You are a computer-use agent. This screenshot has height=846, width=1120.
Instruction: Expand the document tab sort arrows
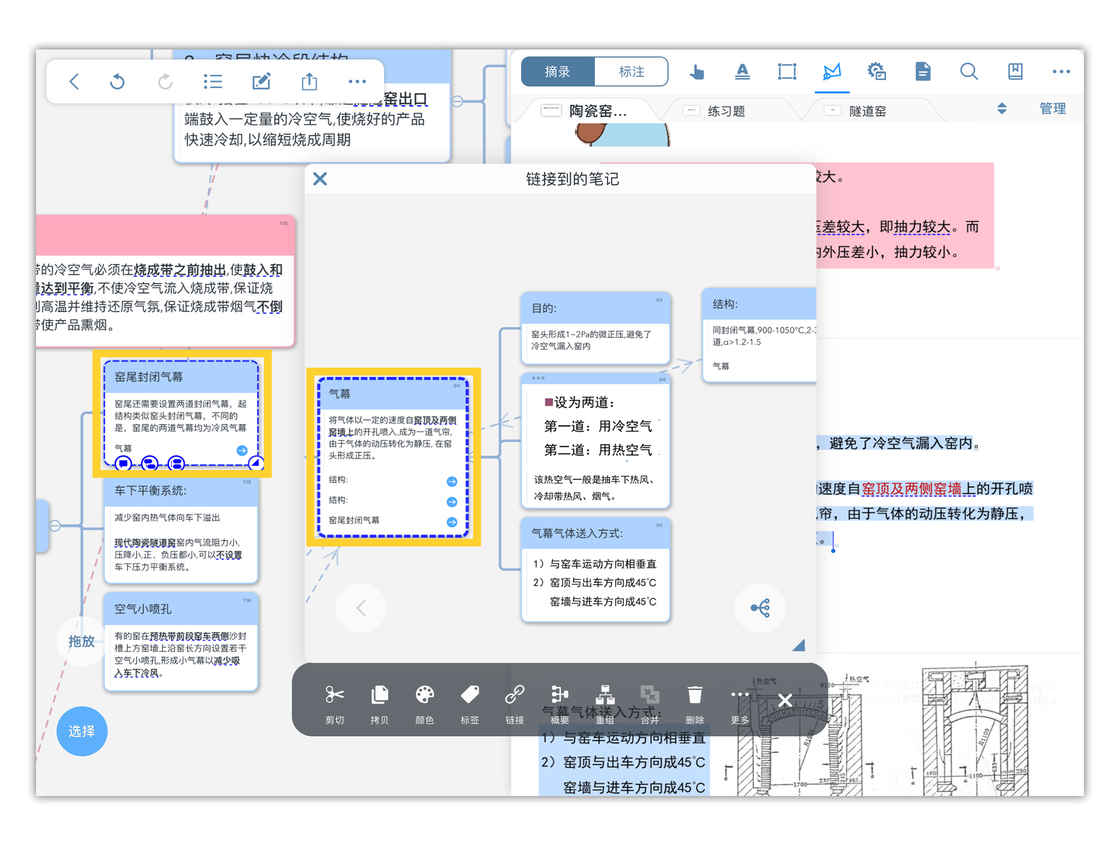point(1001,109)
